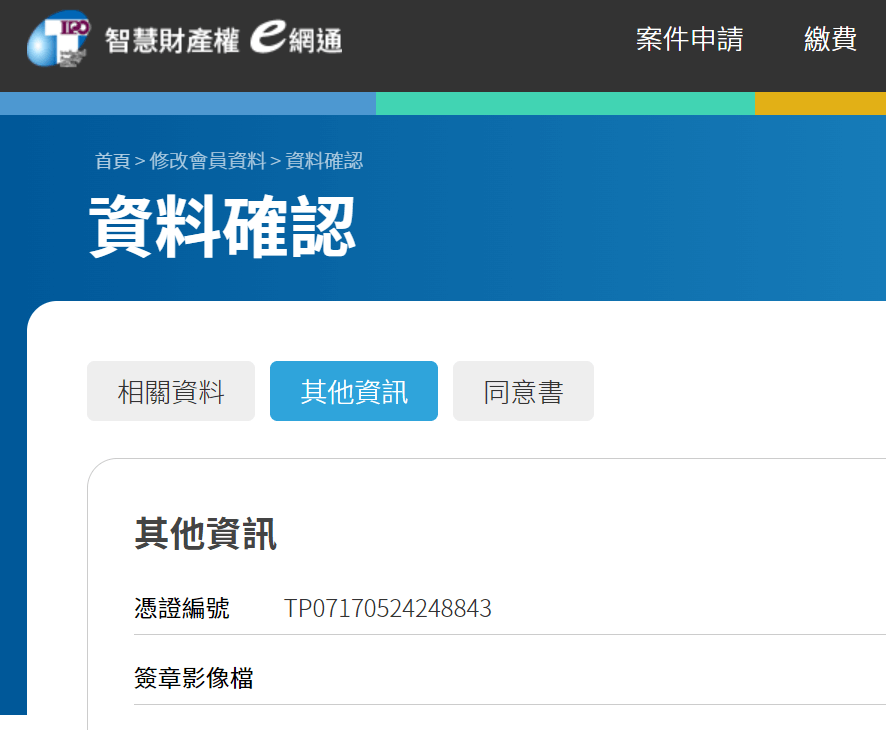This screenshot has height=730, width=886.
Task: Switch to the 同意書 tab
Action: tap(523, 391)
